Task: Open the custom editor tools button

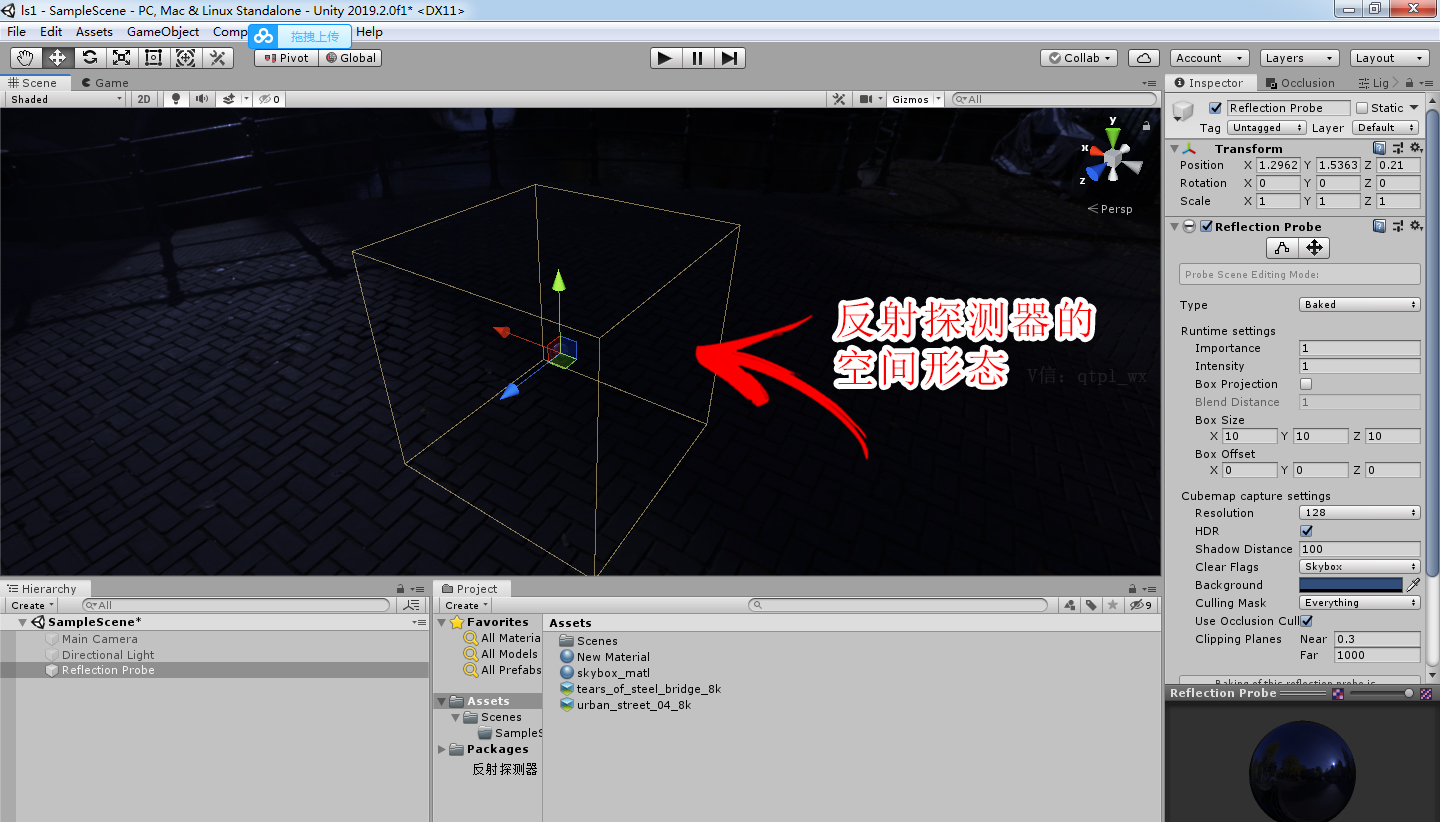Action: click(x=217, y=58)
